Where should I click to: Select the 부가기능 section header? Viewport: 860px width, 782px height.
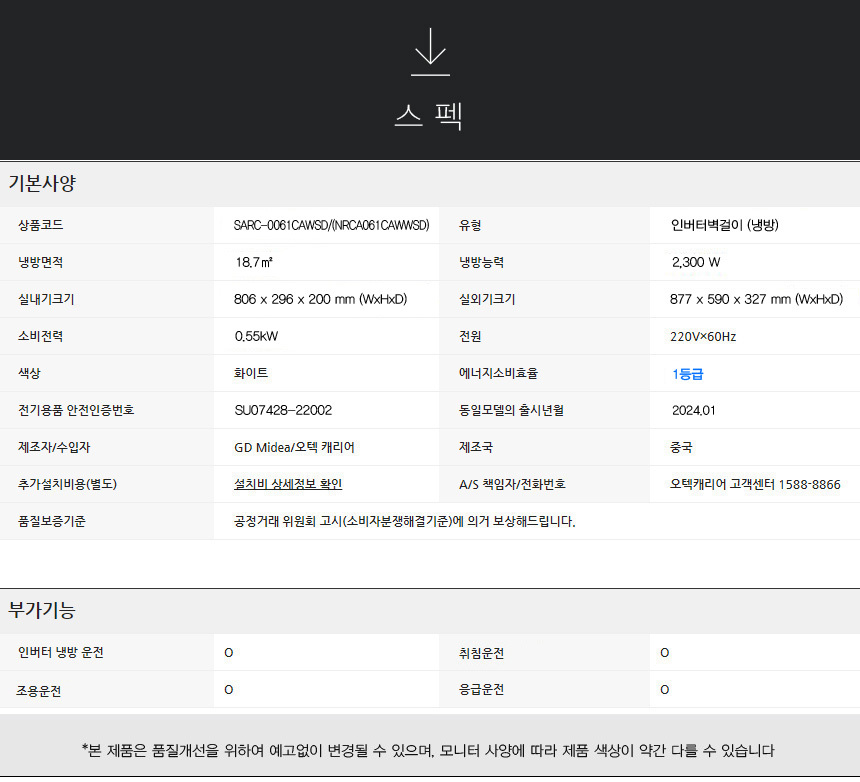42,610
